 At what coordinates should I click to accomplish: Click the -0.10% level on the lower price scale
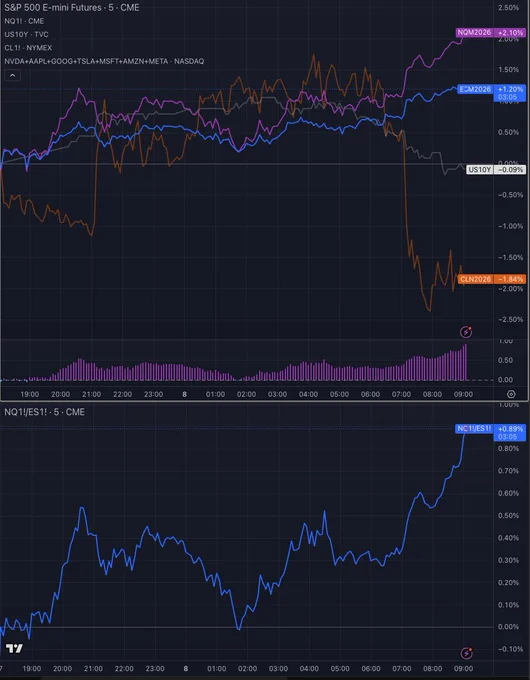point(510,649)
